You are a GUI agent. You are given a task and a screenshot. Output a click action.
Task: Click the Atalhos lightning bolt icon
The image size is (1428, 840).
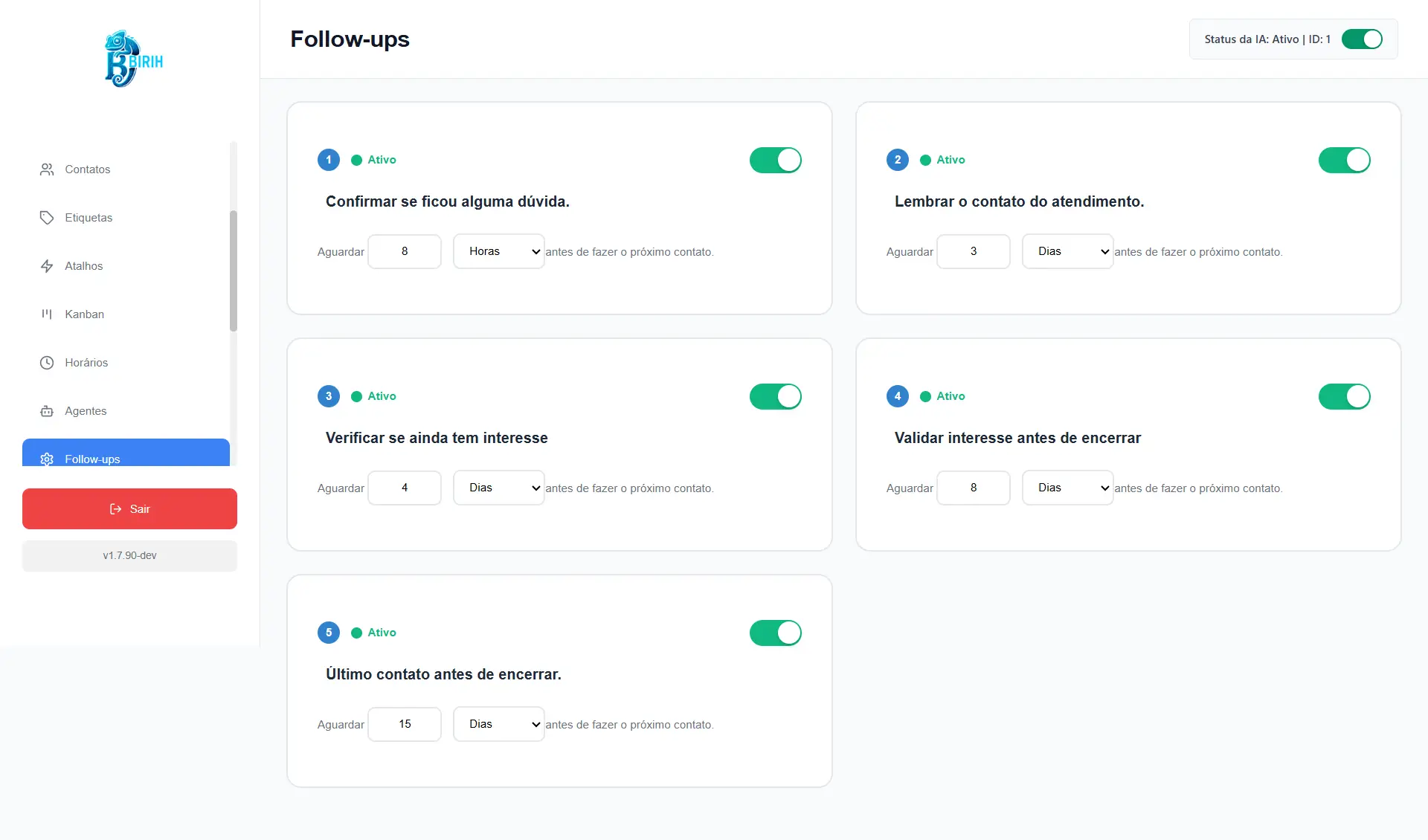click(47, 266)
